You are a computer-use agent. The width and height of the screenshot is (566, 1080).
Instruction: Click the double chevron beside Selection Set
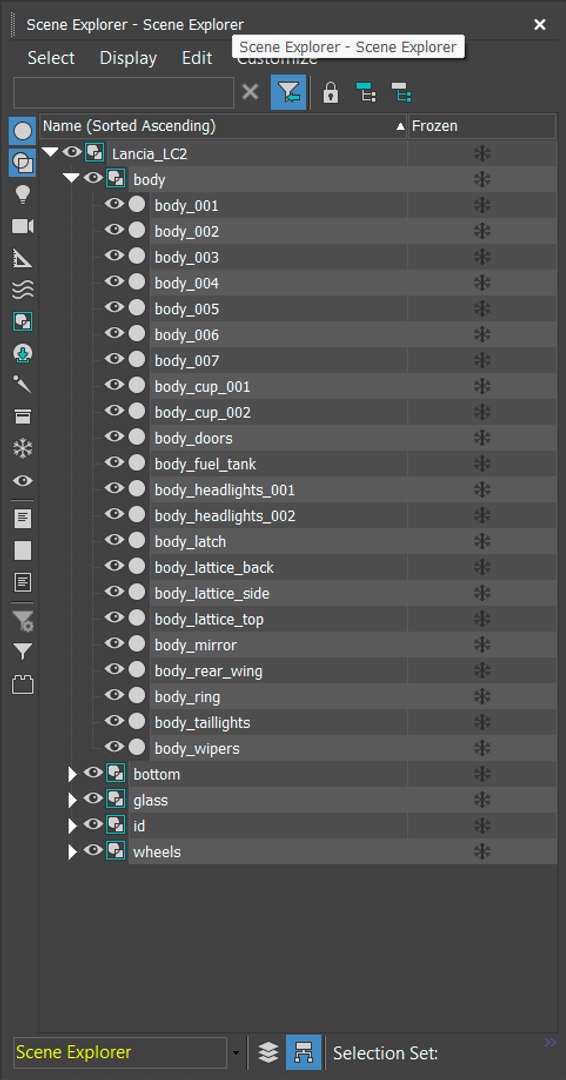coord(550,1042)
